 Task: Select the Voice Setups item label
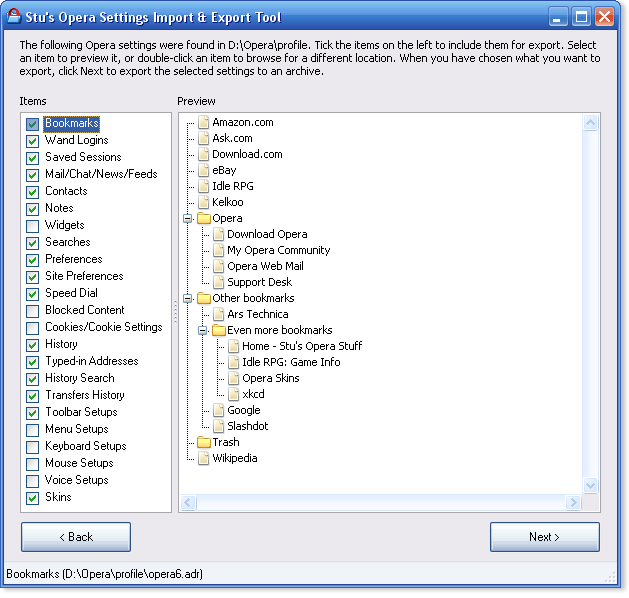tap(77, 480)
